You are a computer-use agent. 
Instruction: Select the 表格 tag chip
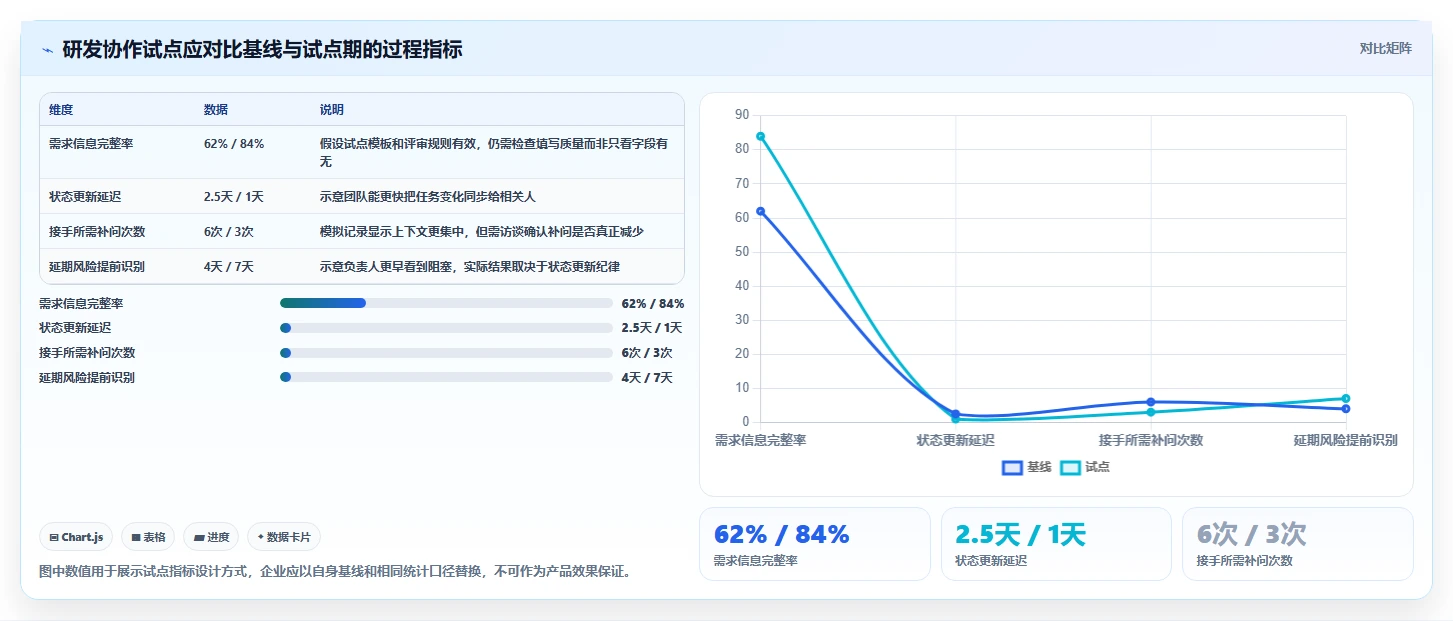click(x=148, y=537)
